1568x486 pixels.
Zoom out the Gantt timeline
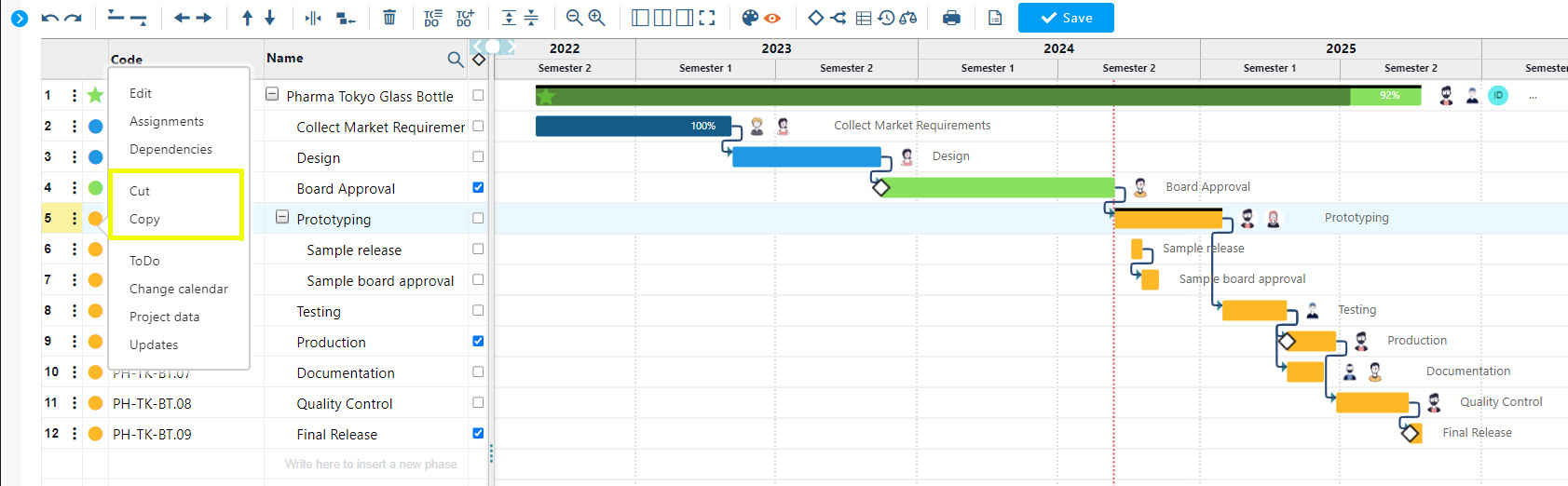575,18
